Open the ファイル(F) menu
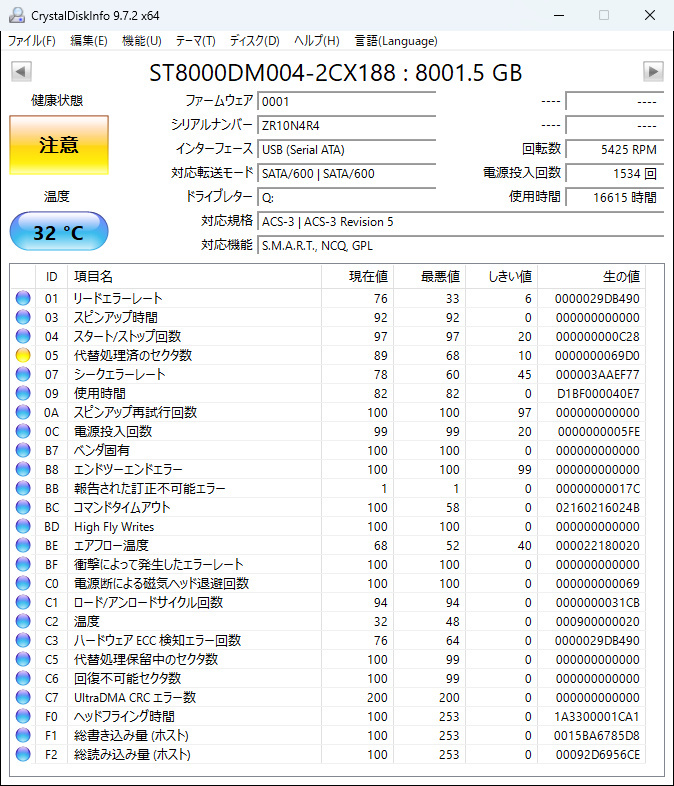This screenshot has width=674, height=786. [x=32, y=41]
